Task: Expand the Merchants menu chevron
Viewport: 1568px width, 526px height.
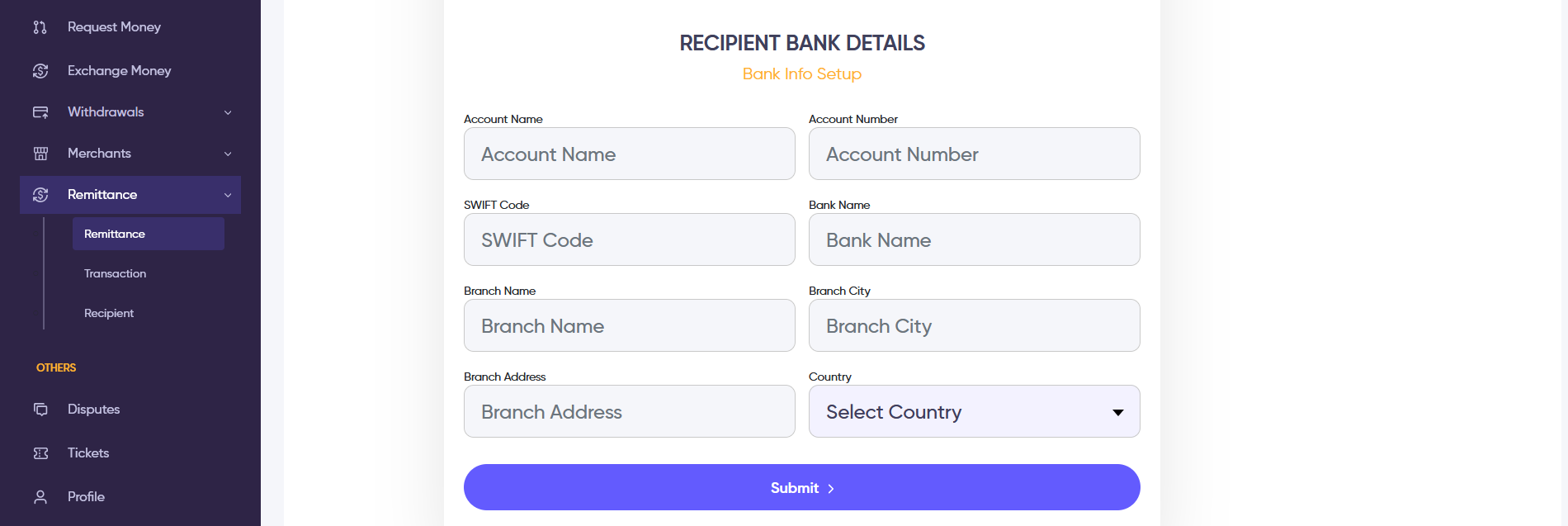Action: [228, 154]
